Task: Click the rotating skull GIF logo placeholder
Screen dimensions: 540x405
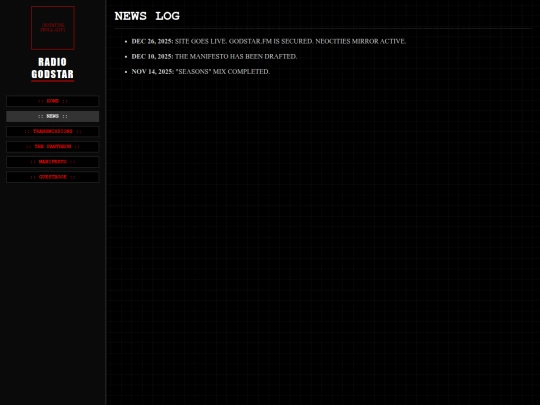Action: coord(53,28)
